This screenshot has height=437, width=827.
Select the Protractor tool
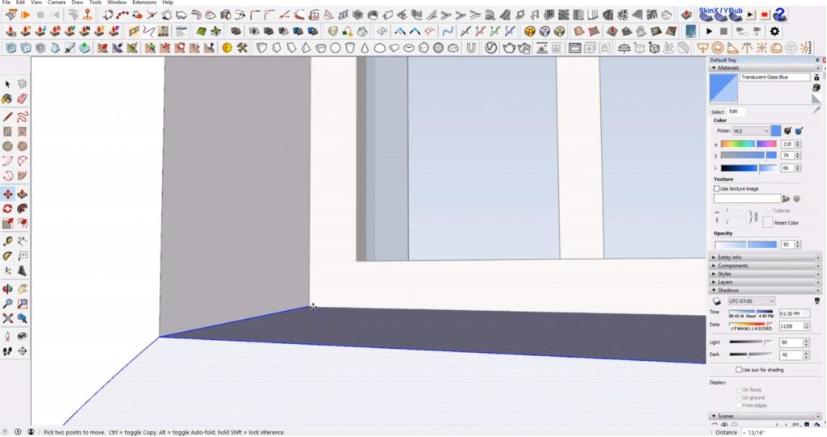coord(7,256)
